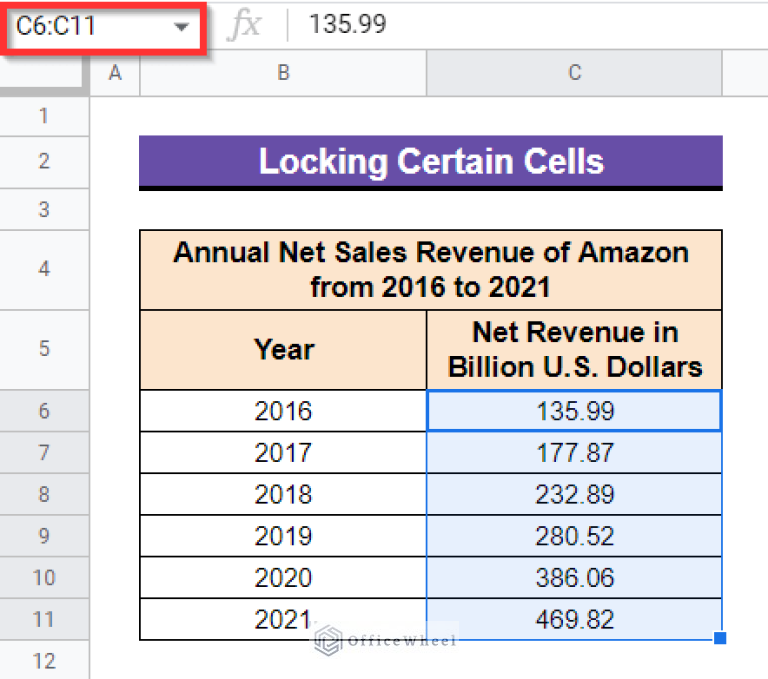Click the cell containing 2018
The height and width of the screenshot is (679, 768).
click(283, 494)
